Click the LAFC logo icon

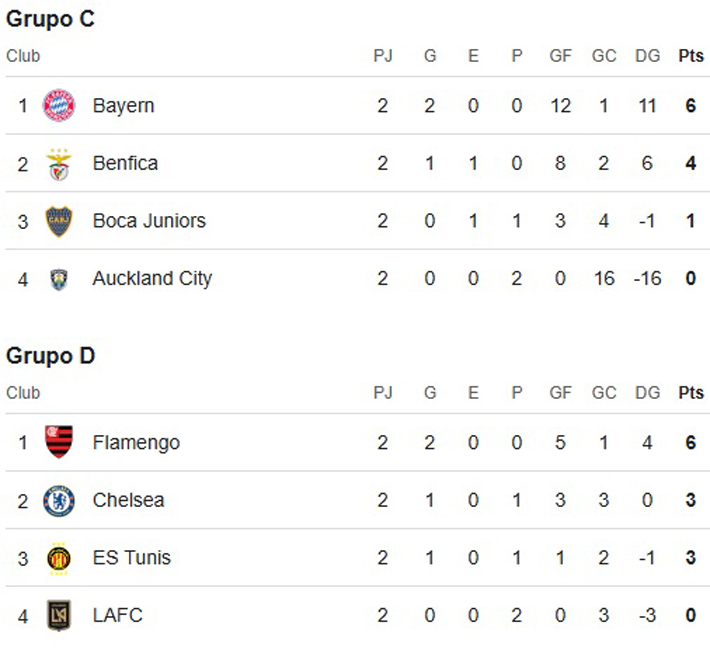[59, 616]
